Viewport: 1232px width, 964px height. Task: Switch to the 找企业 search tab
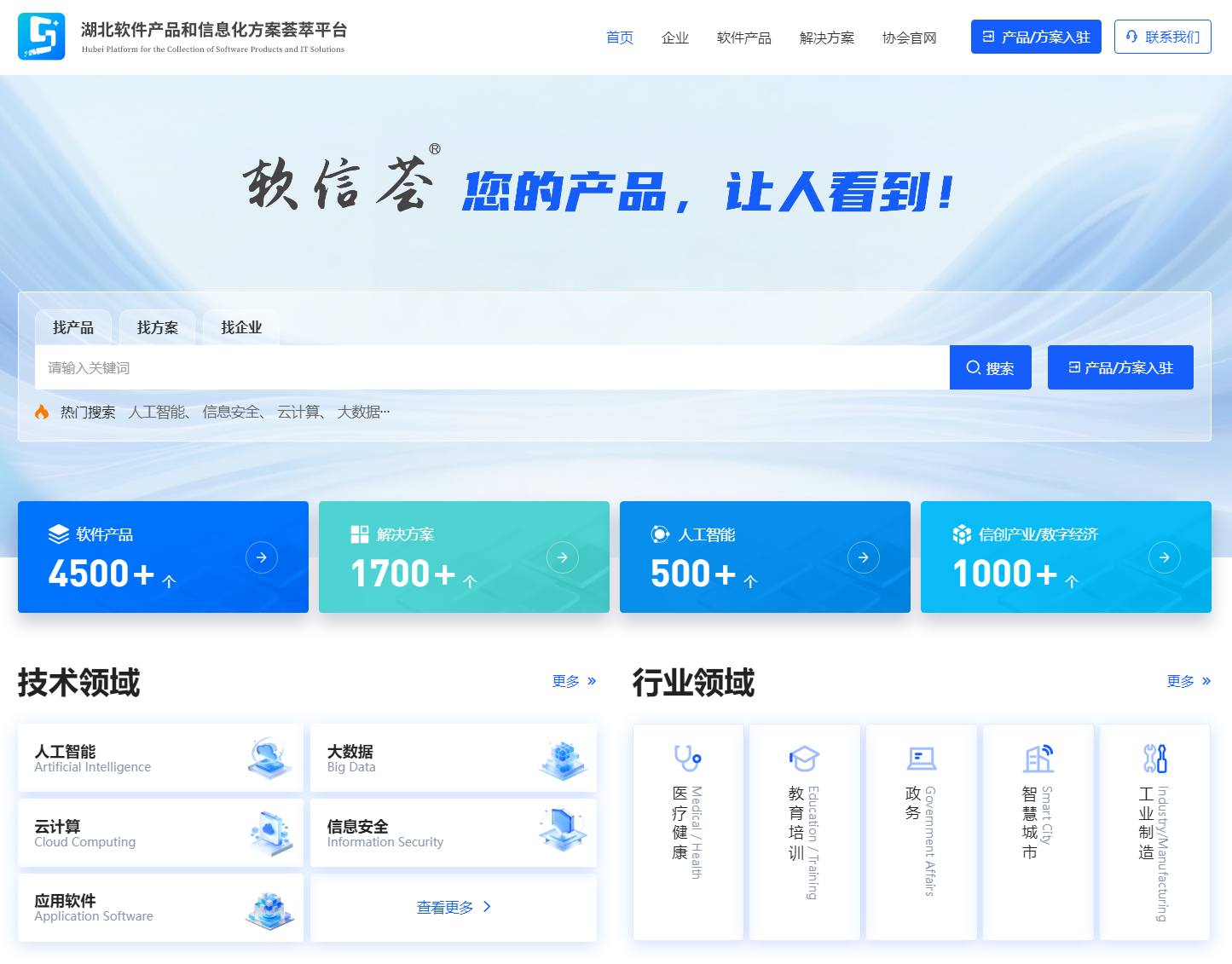click(241, 327)
